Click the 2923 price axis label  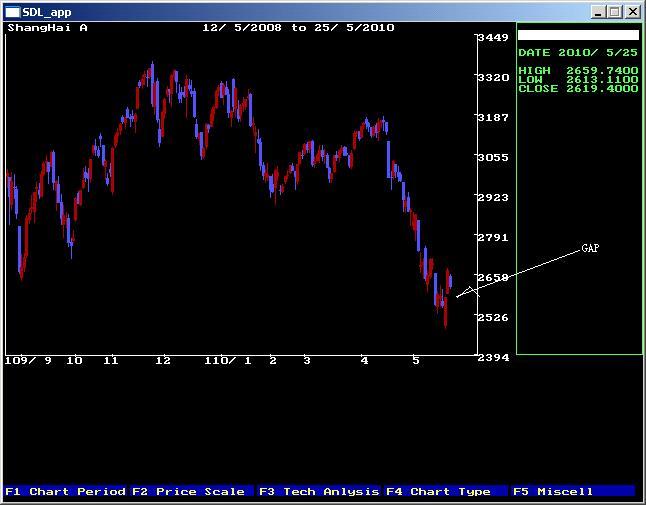click(493, 197)
